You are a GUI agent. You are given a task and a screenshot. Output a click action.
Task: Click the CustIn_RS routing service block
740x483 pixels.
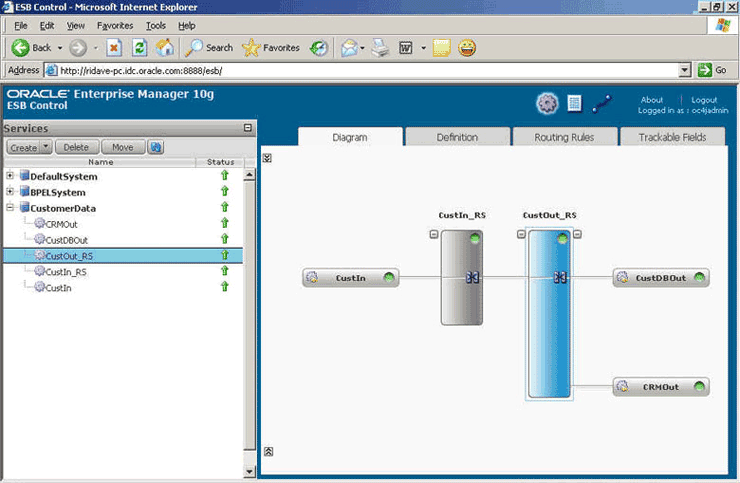click(x=462, y=277)
